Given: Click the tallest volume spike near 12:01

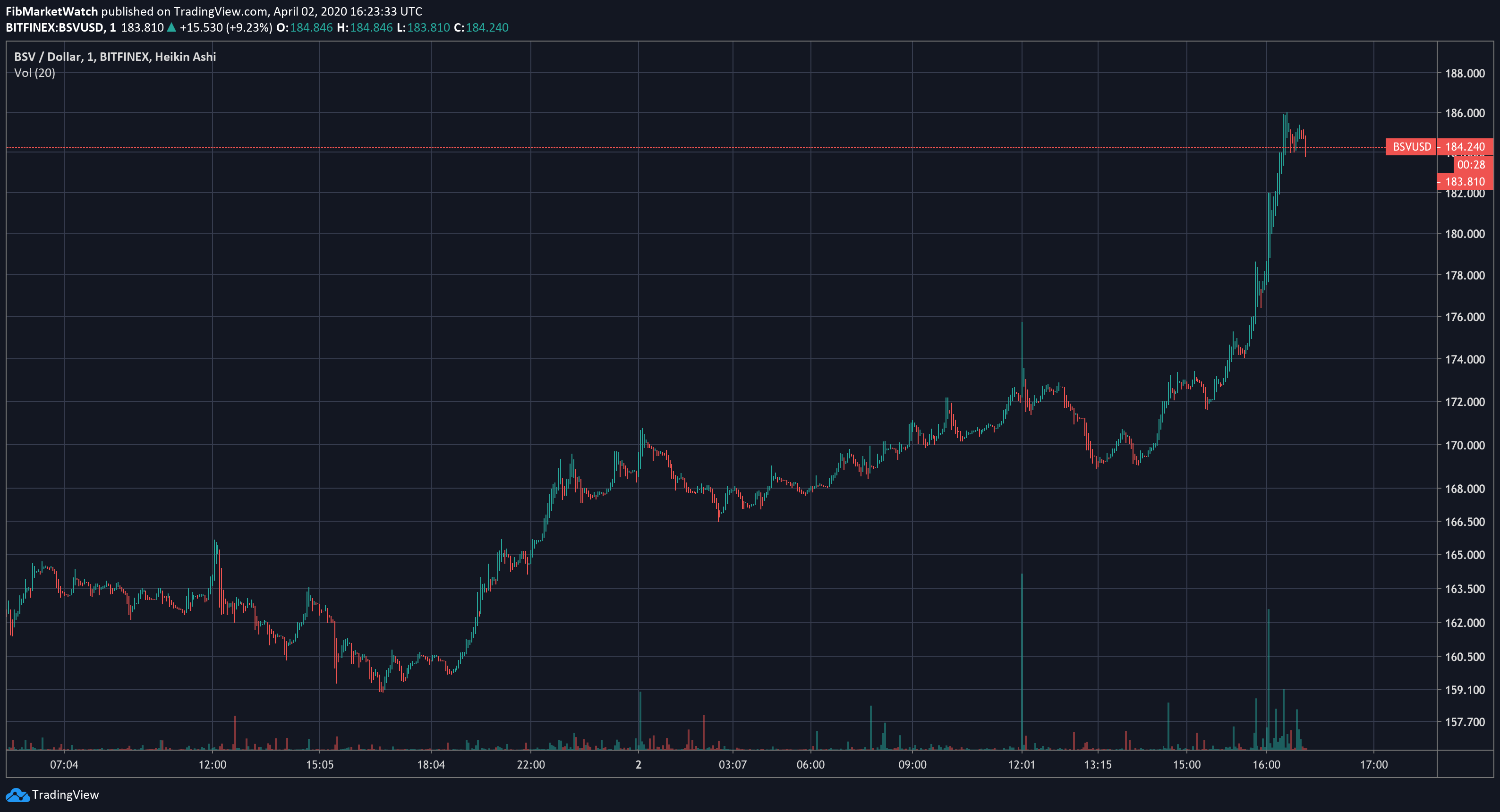Looking at the screenshot, I should [1022, 661].
